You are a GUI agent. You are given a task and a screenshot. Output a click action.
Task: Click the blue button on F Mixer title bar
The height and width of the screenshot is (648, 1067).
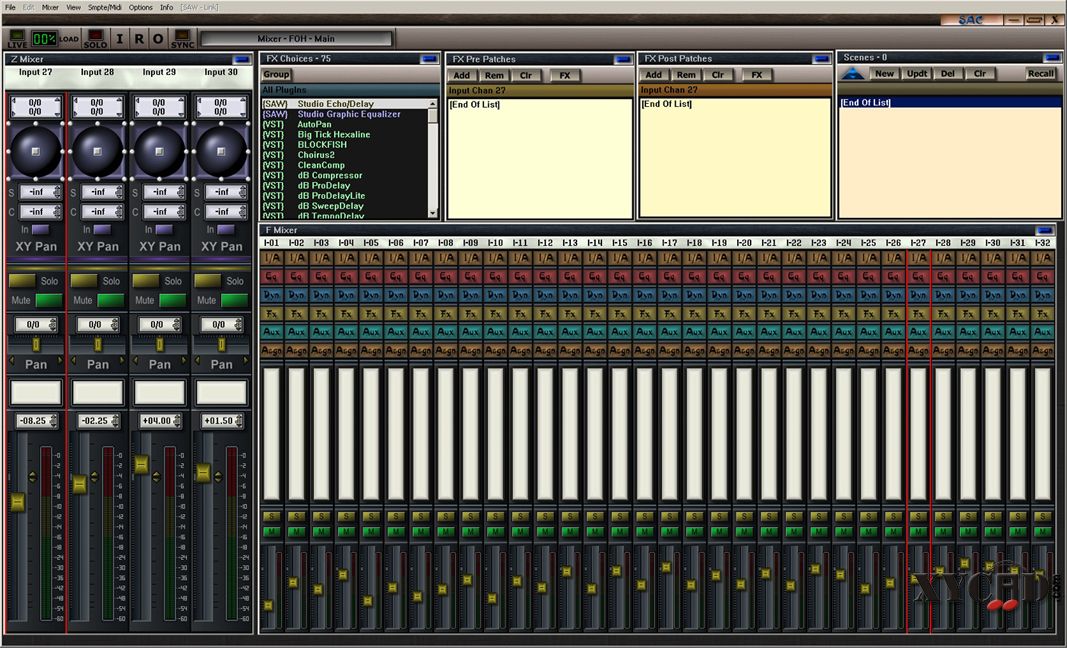tap(1045, 230)
